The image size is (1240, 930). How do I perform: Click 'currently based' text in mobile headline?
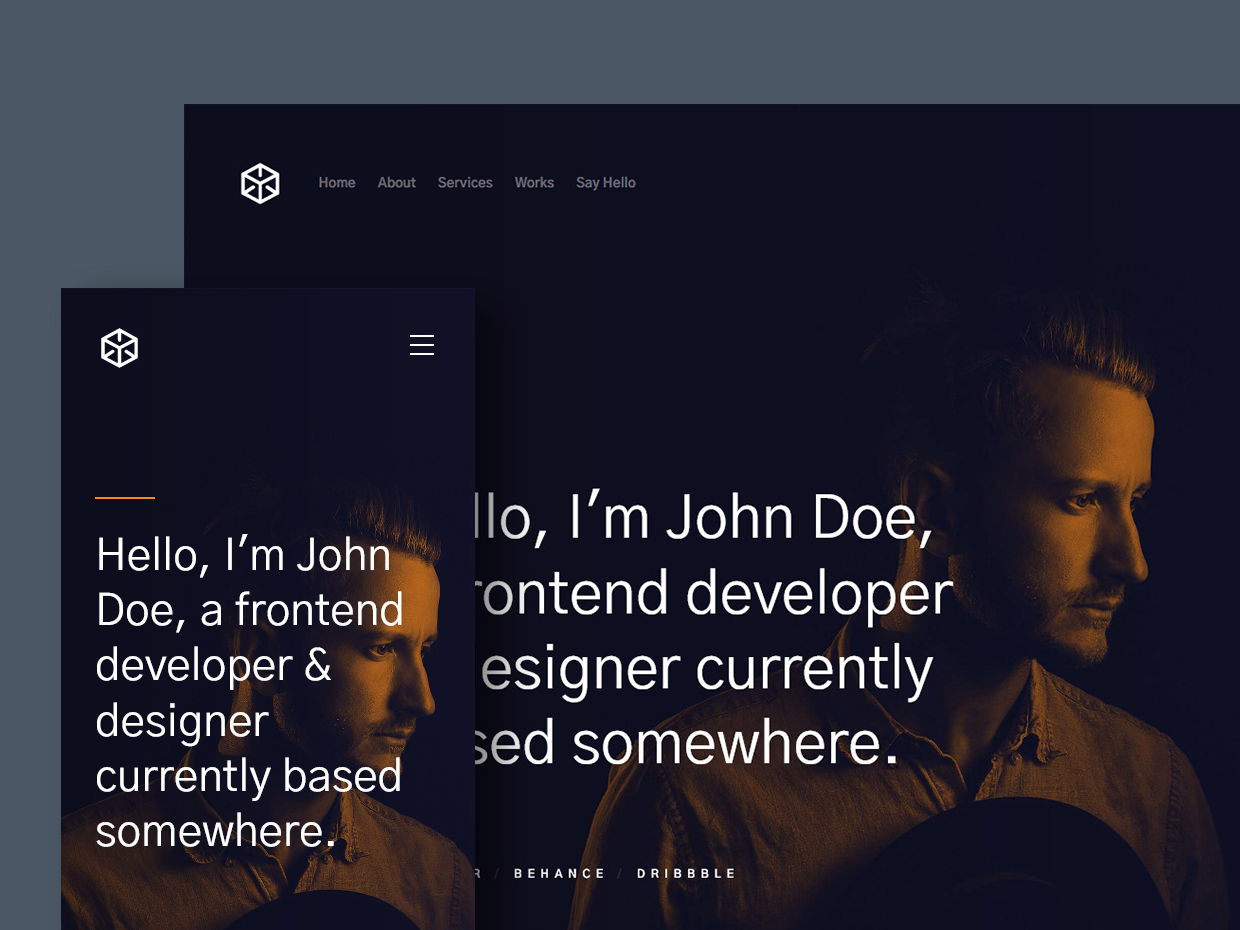pos(248,777)
